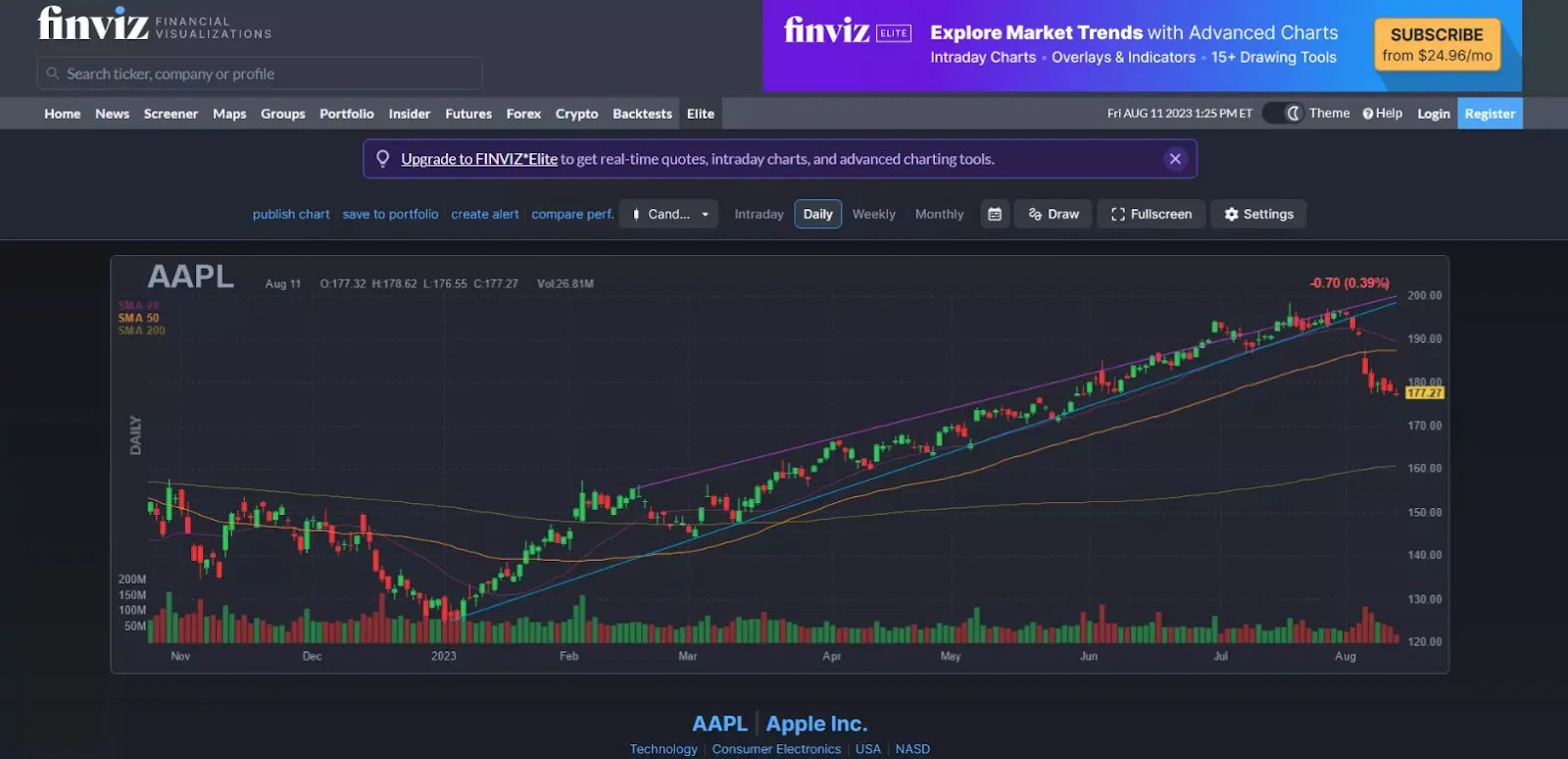Click the SMA 200 legend label
Viewport: 1568px width, 759px height.
coord(142,330)
